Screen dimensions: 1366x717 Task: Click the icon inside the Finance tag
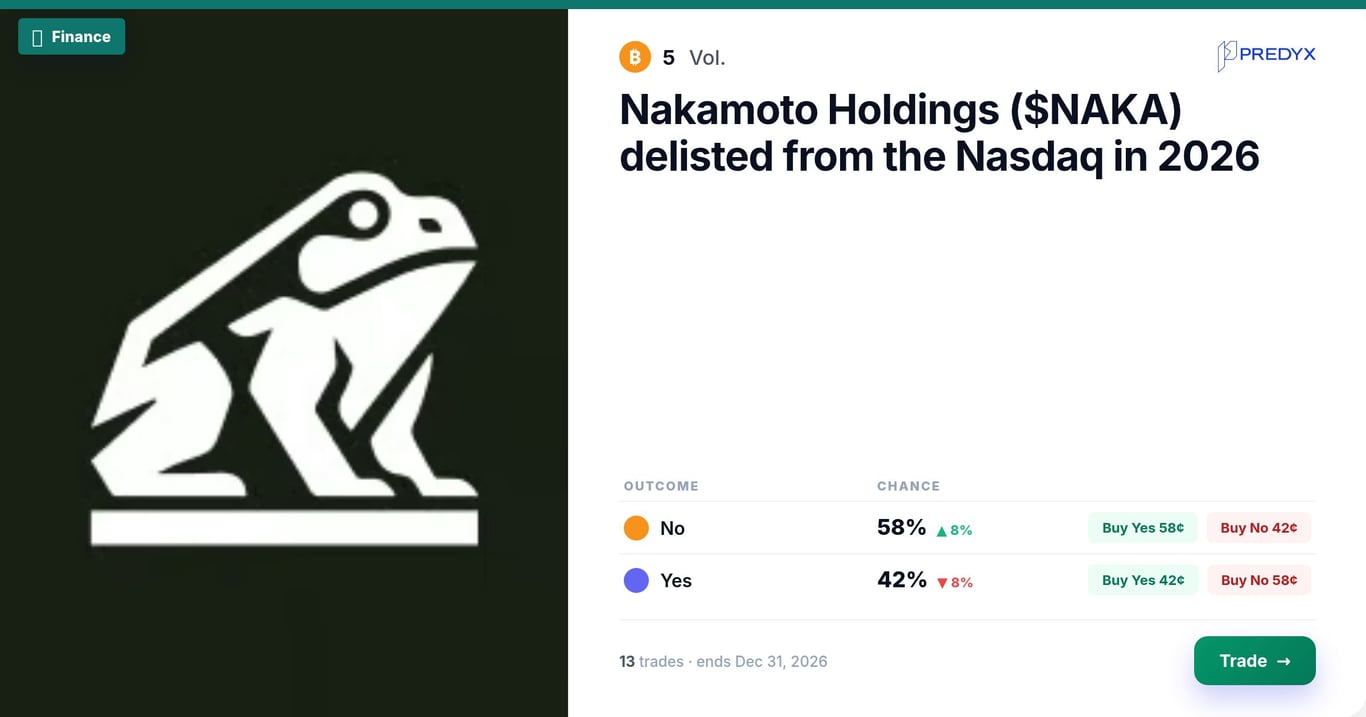(37, 38)
